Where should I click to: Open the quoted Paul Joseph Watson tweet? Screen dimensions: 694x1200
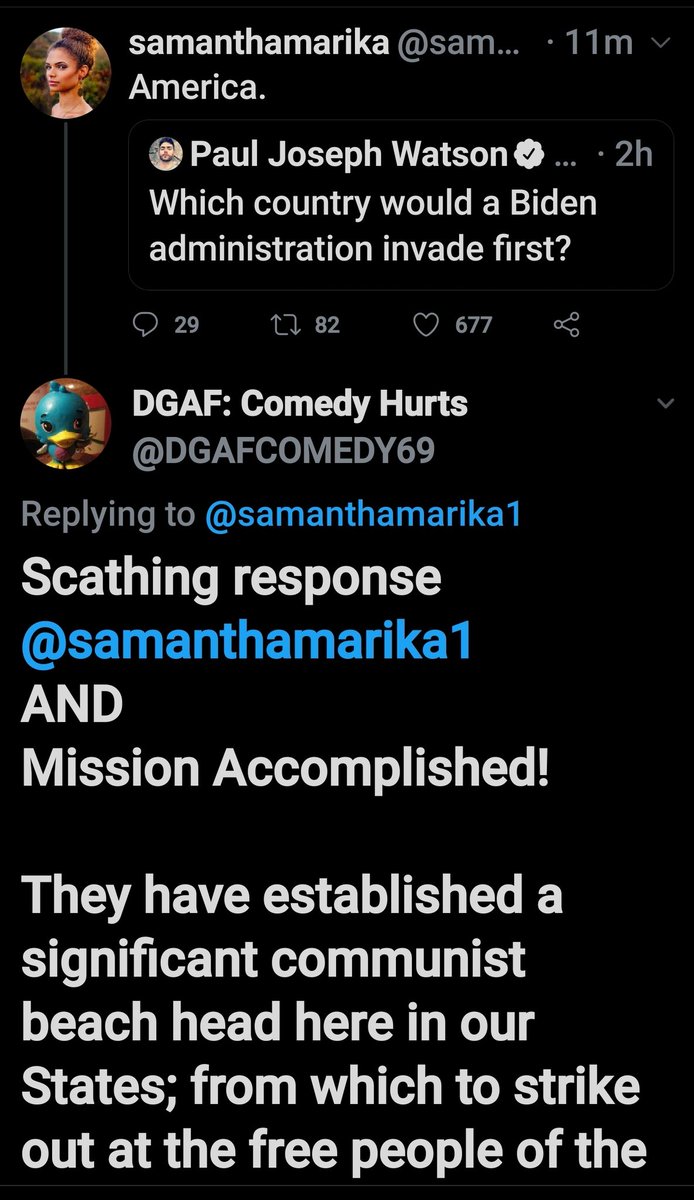pyautogui.click(x=401, y=205)
